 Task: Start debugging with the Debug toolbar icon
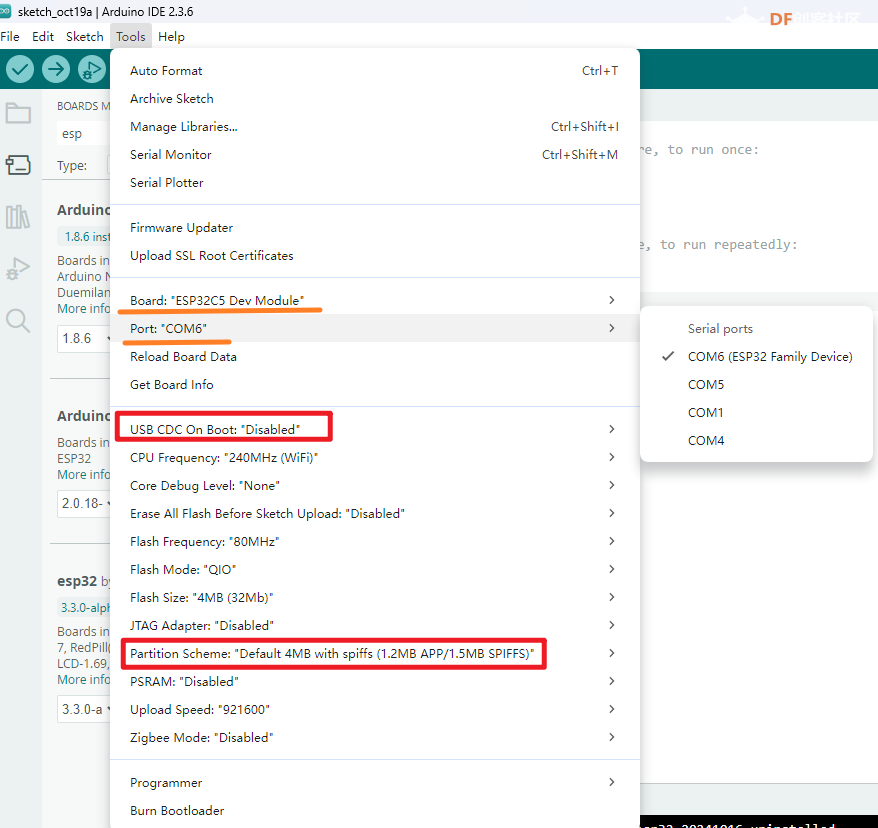click(92, 69)
